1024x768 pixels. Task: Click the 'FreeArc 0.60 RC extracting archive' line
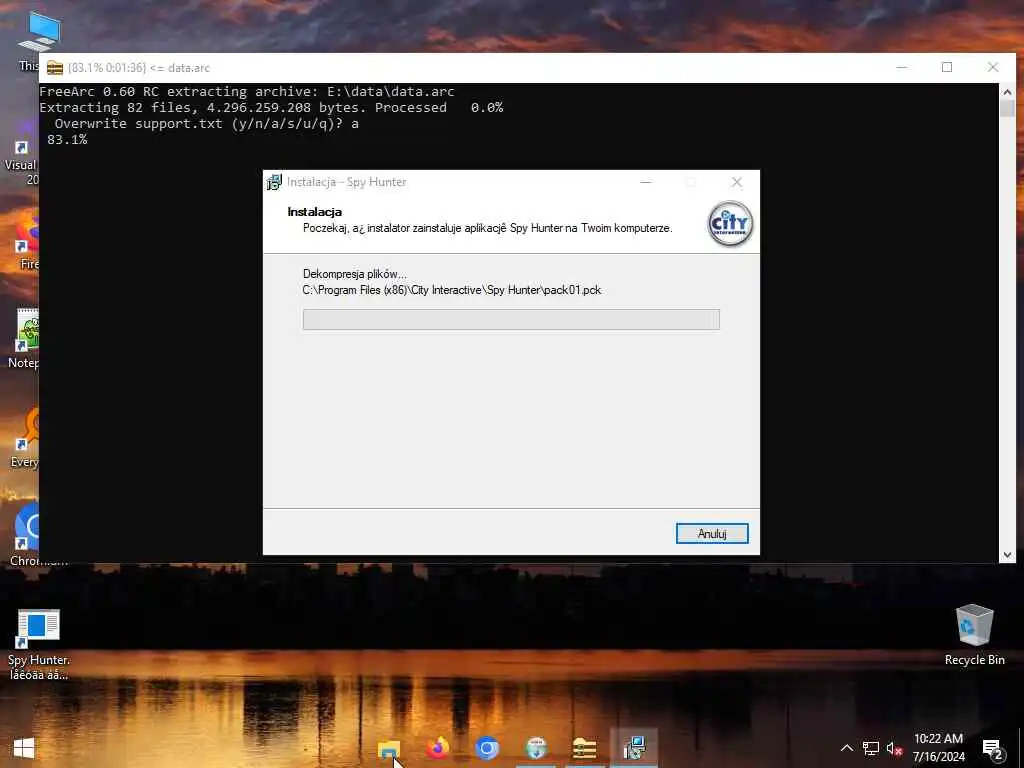pyautogui.click(x=247, y=91)
